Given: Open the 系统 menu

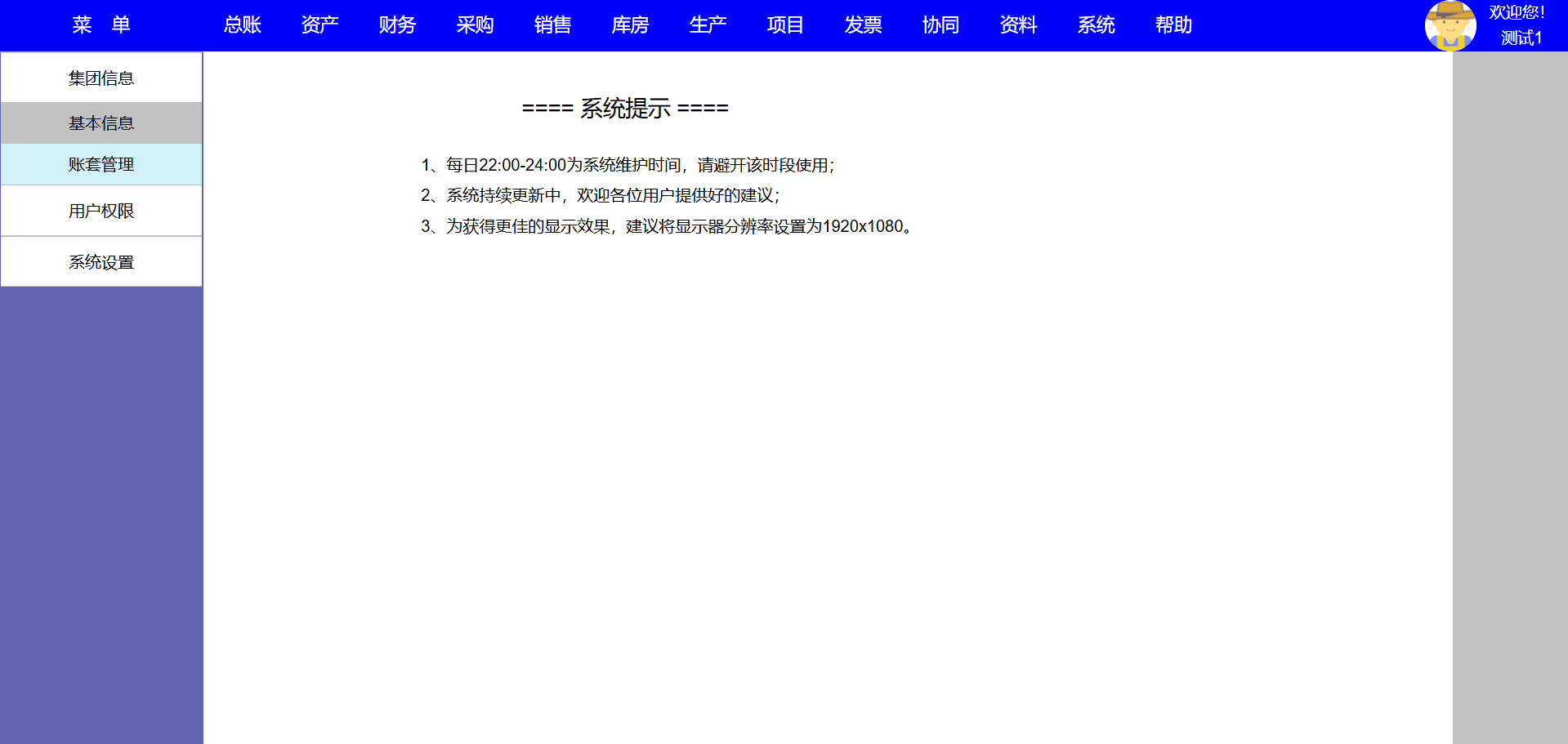Looking at the screenshot, I should (x=1097, y=25).
